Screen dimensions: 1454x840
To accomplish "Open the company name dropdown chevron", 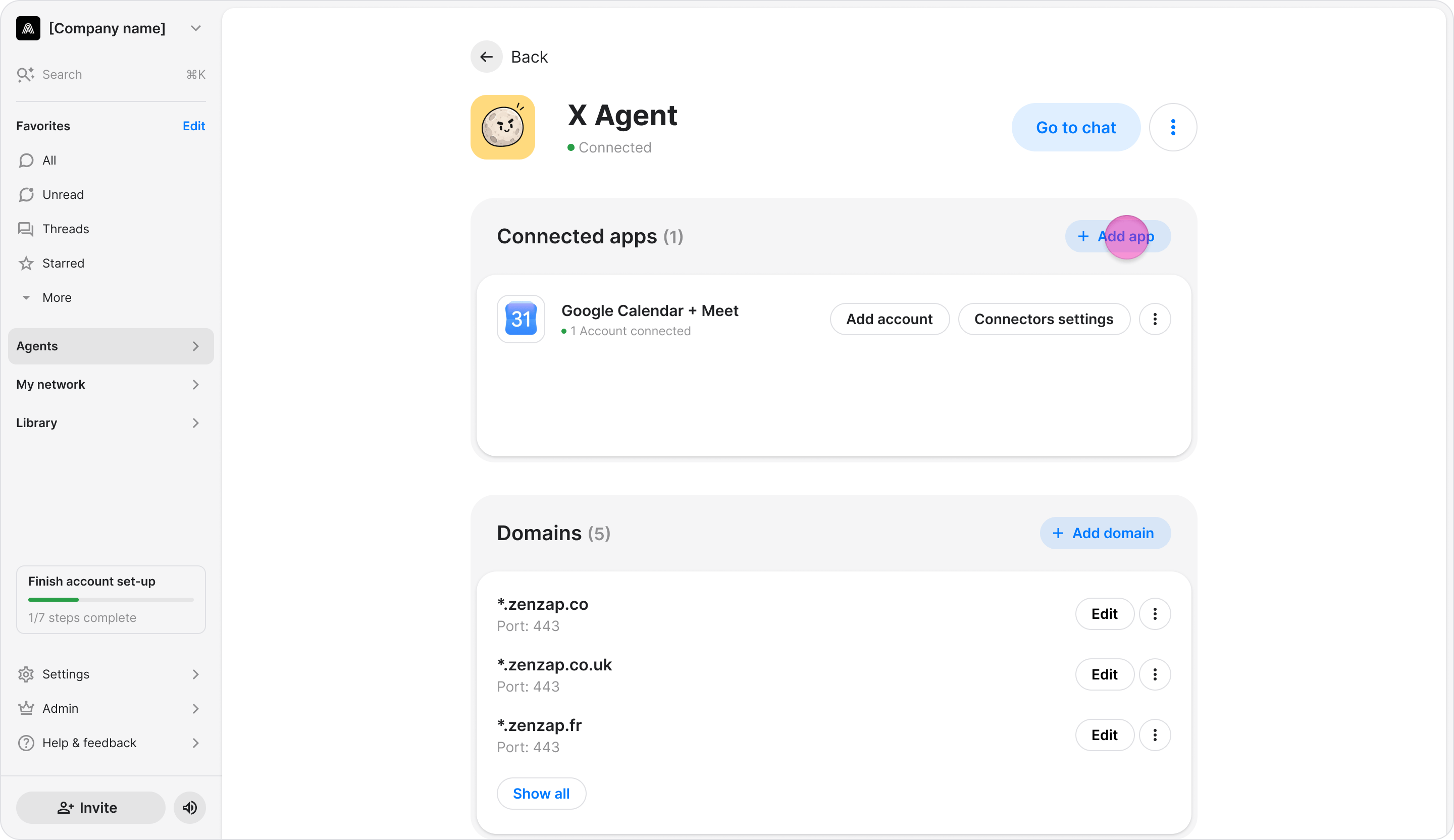I will coord(195,28).
